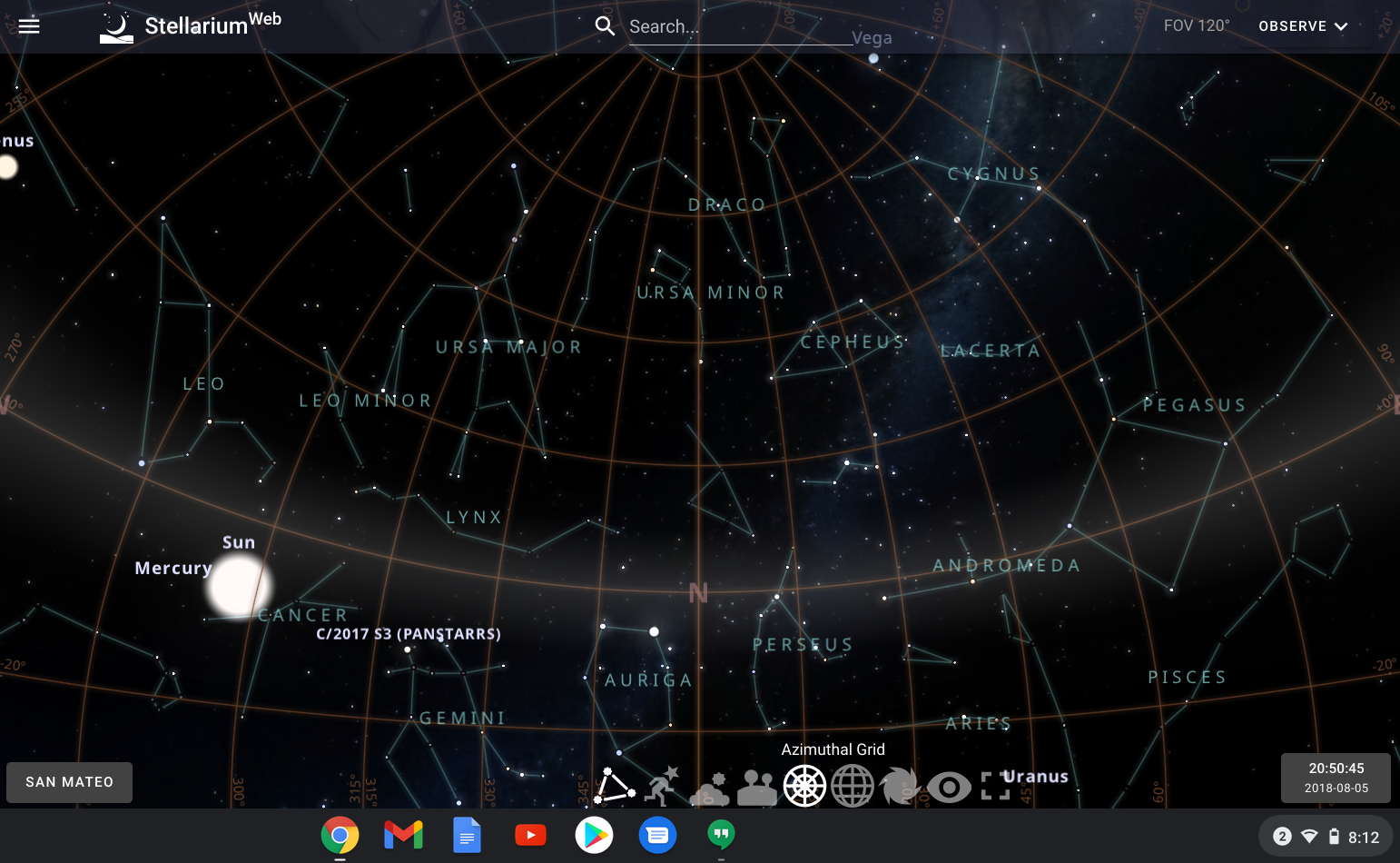Open the notification count badge
This screenshot has height=863, width=1400.
click(1282, 837)
